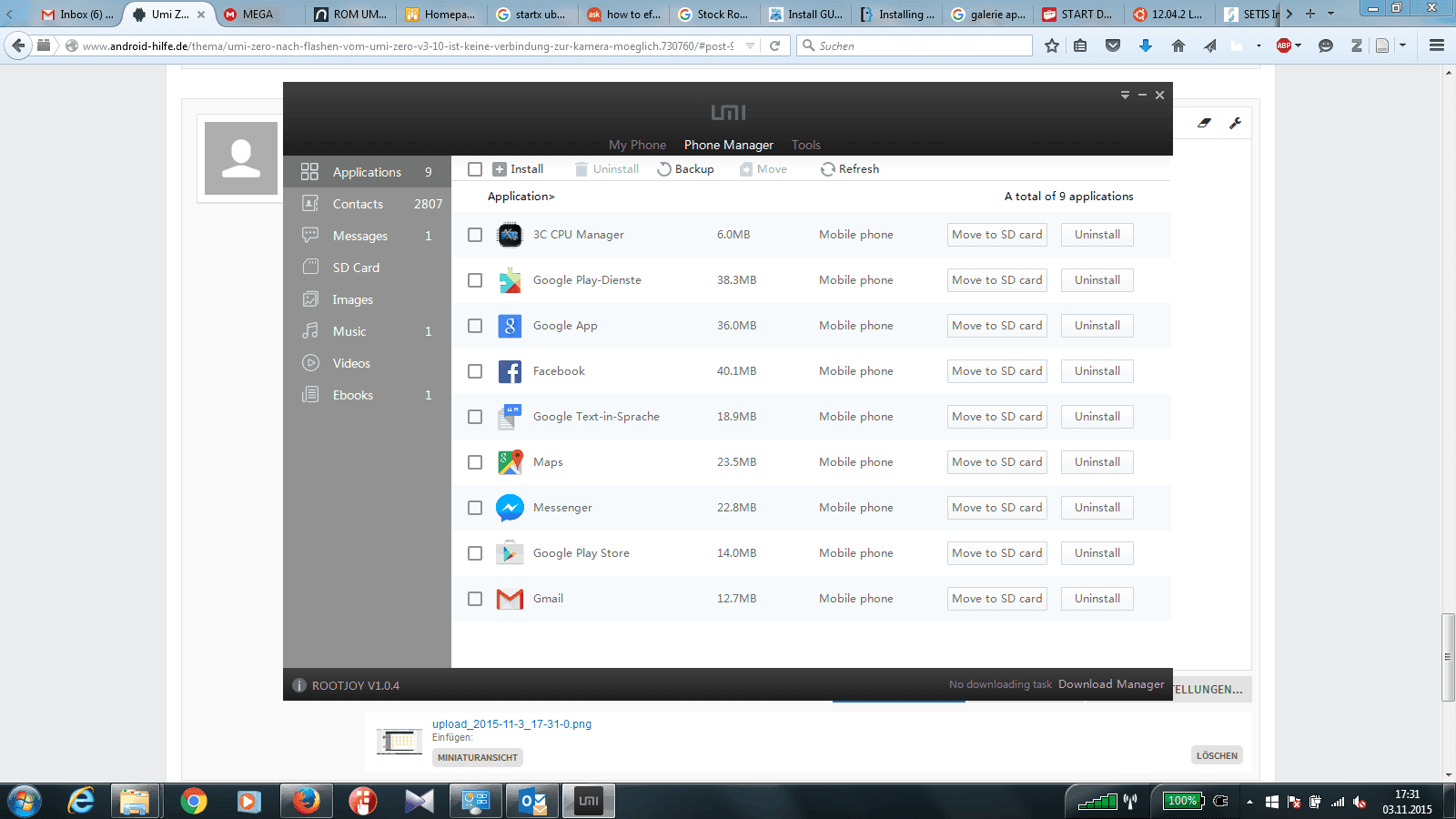
Task: Open Videos in the sidebar
Action: [x=367, y=363]
